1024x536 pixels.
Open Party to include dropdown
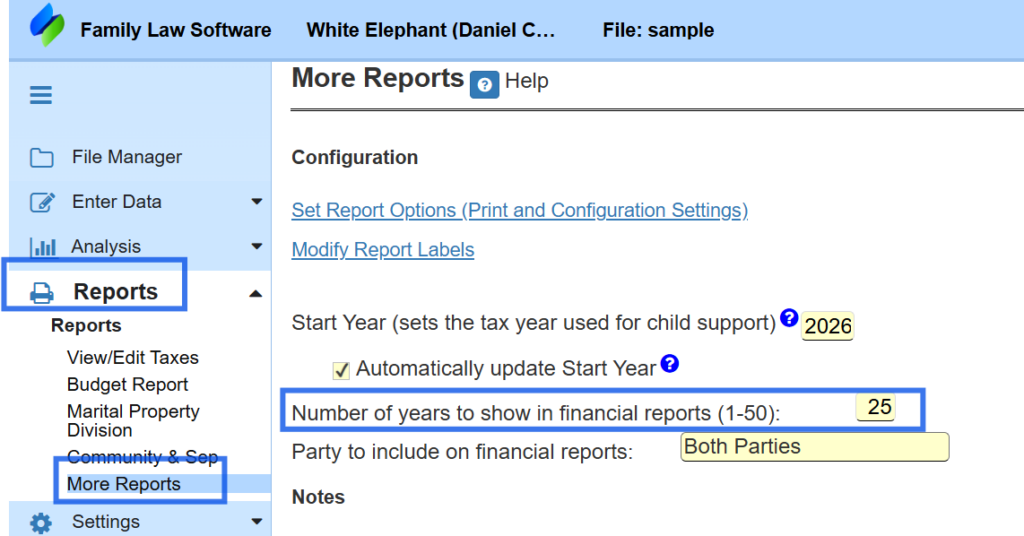814,447
